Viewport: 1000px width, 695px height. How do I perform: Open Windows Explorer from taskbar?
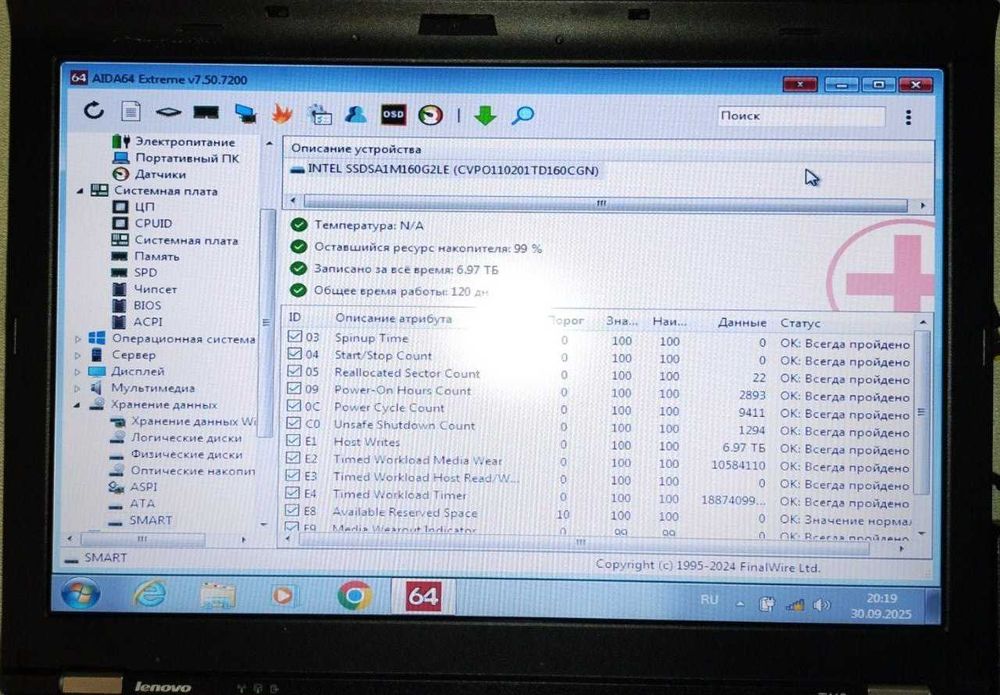pyautogui.click(x=218, y=596)
